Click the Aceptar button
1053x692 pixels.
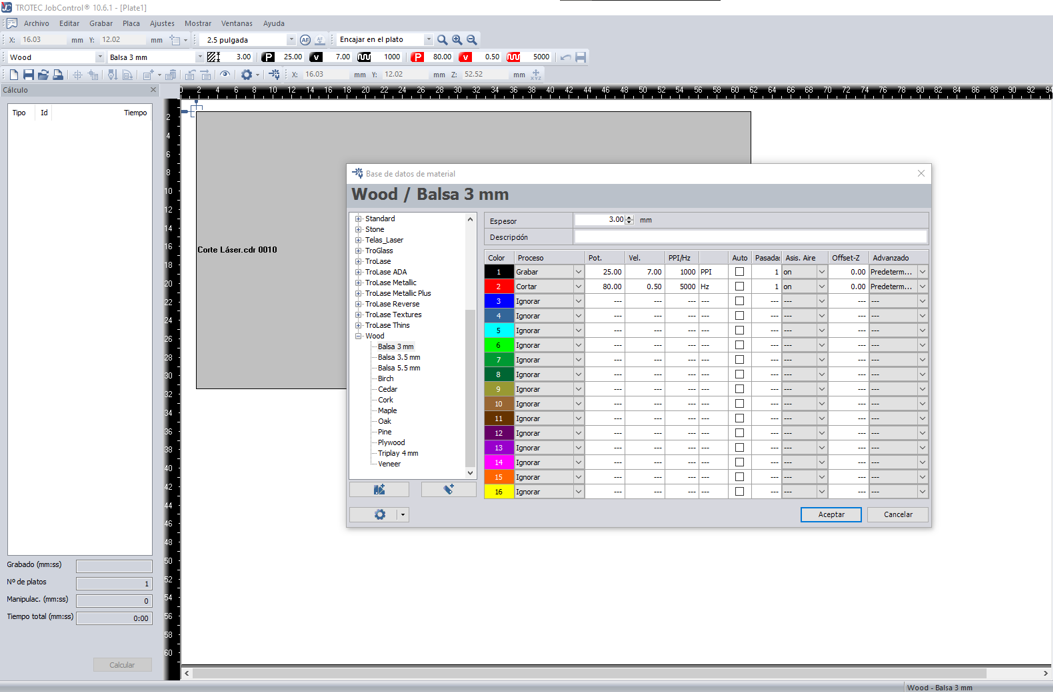(x=831, y=515)
